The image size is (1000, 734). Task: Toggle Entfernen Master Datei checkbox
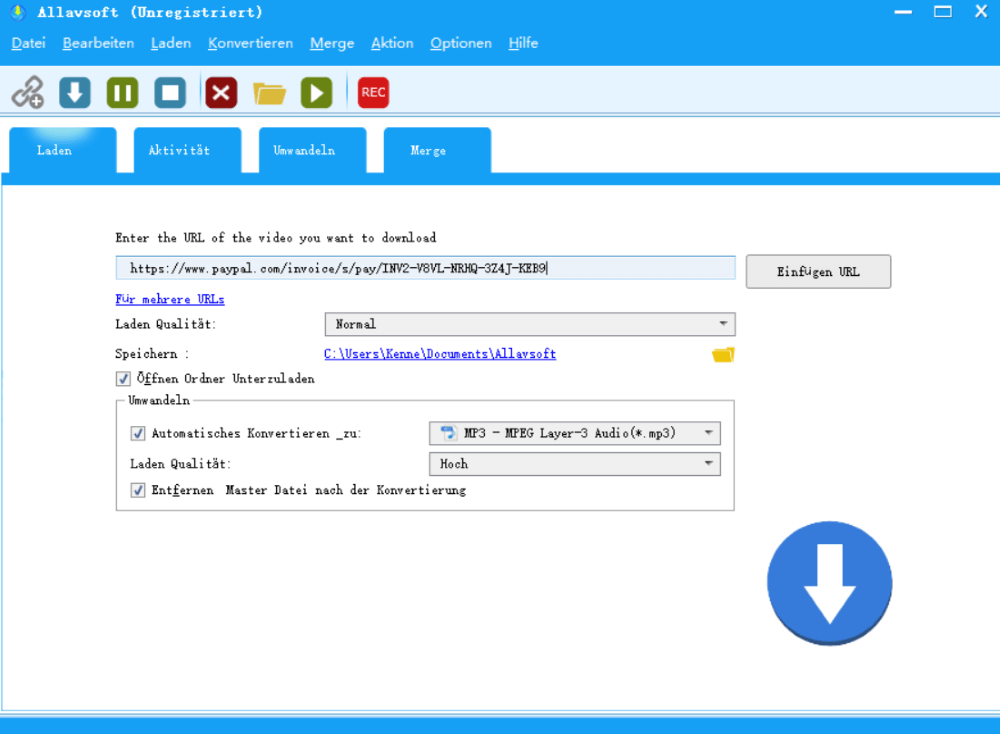[x=138, y=490]
